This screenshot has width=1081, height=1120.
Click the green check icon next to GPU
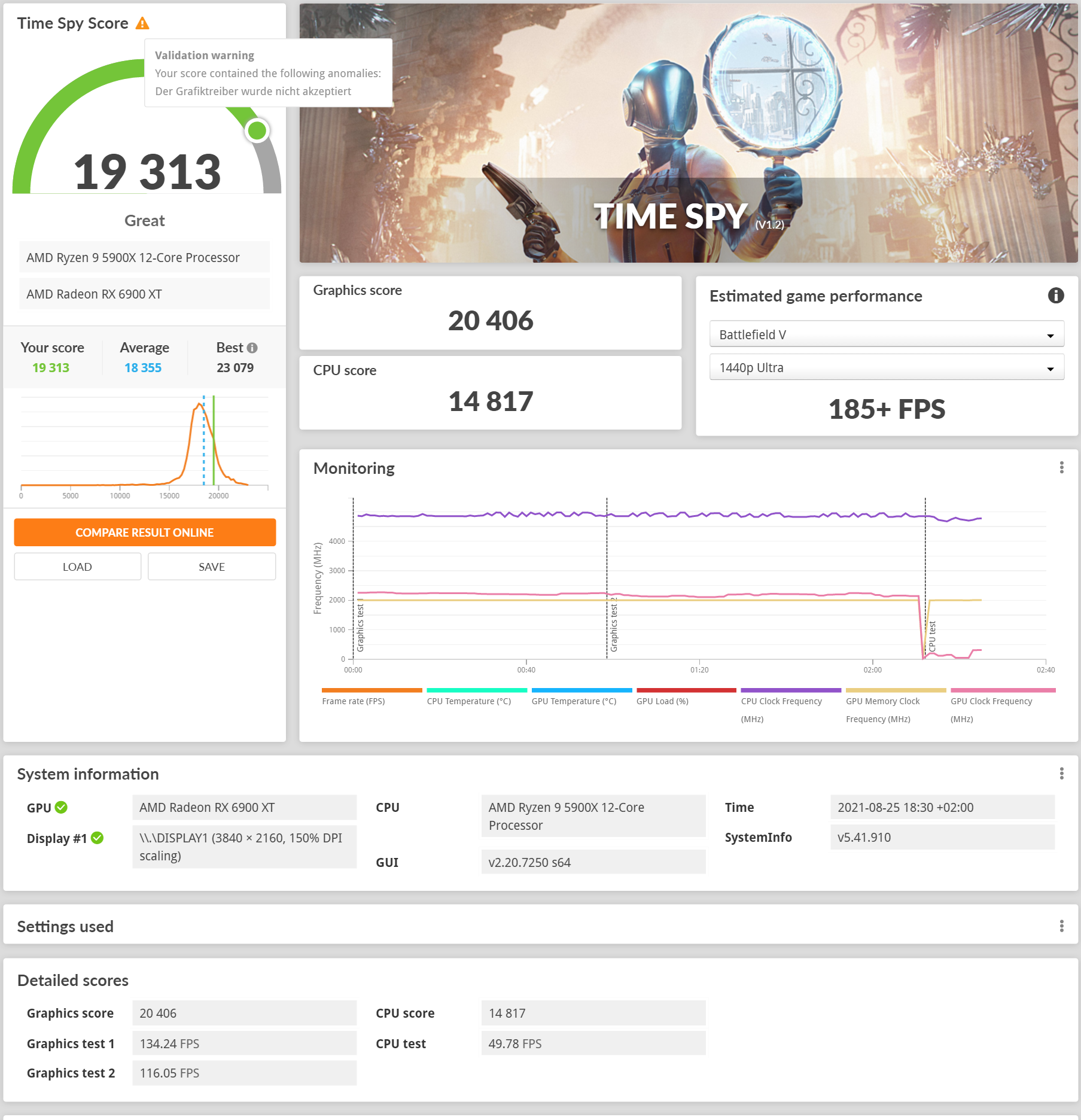tap(61, 807)
